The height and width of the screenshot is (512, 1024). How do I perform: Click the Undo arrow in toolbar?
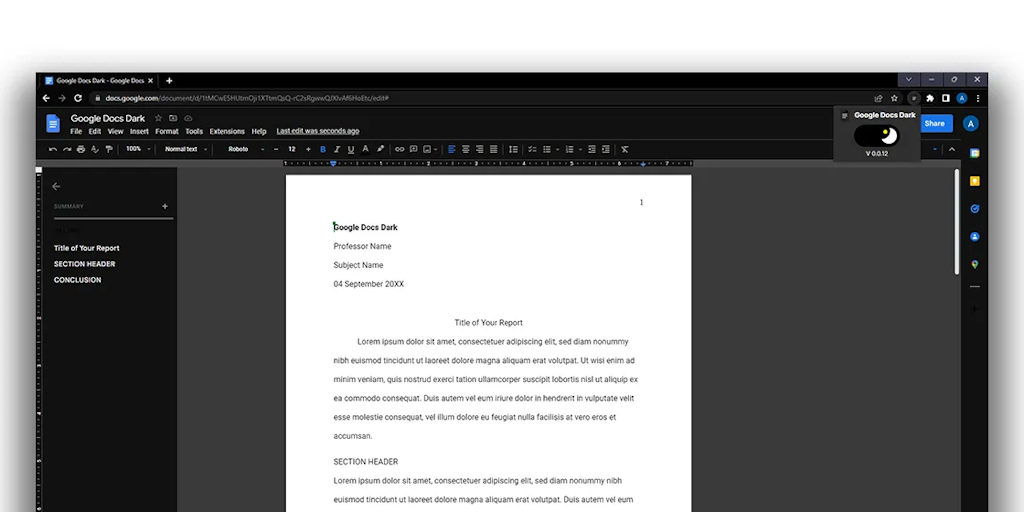[53, 149]
